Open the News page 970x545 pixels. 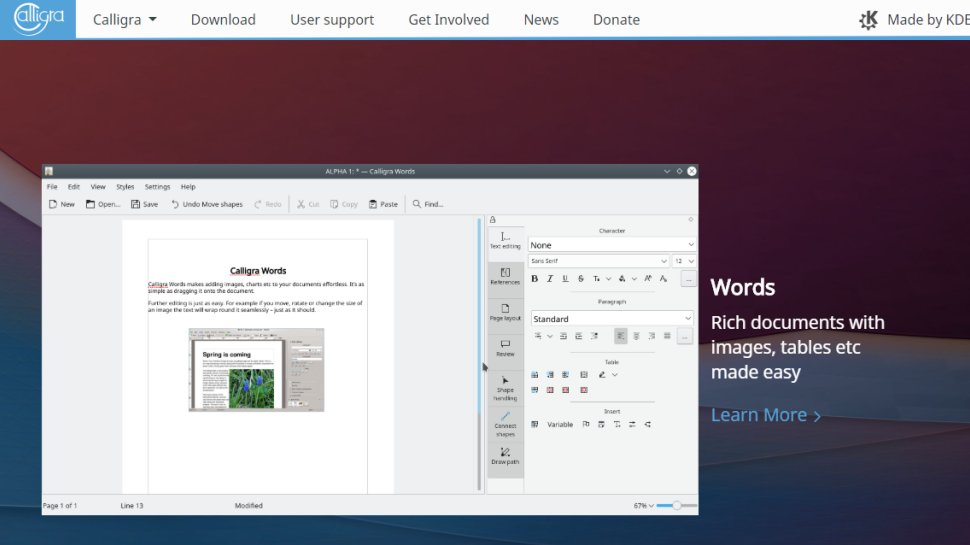pos(541,20)
